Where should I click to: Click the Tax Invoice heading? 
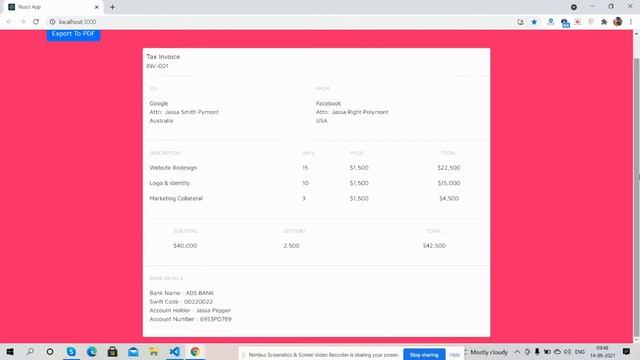tap(163, 57)
